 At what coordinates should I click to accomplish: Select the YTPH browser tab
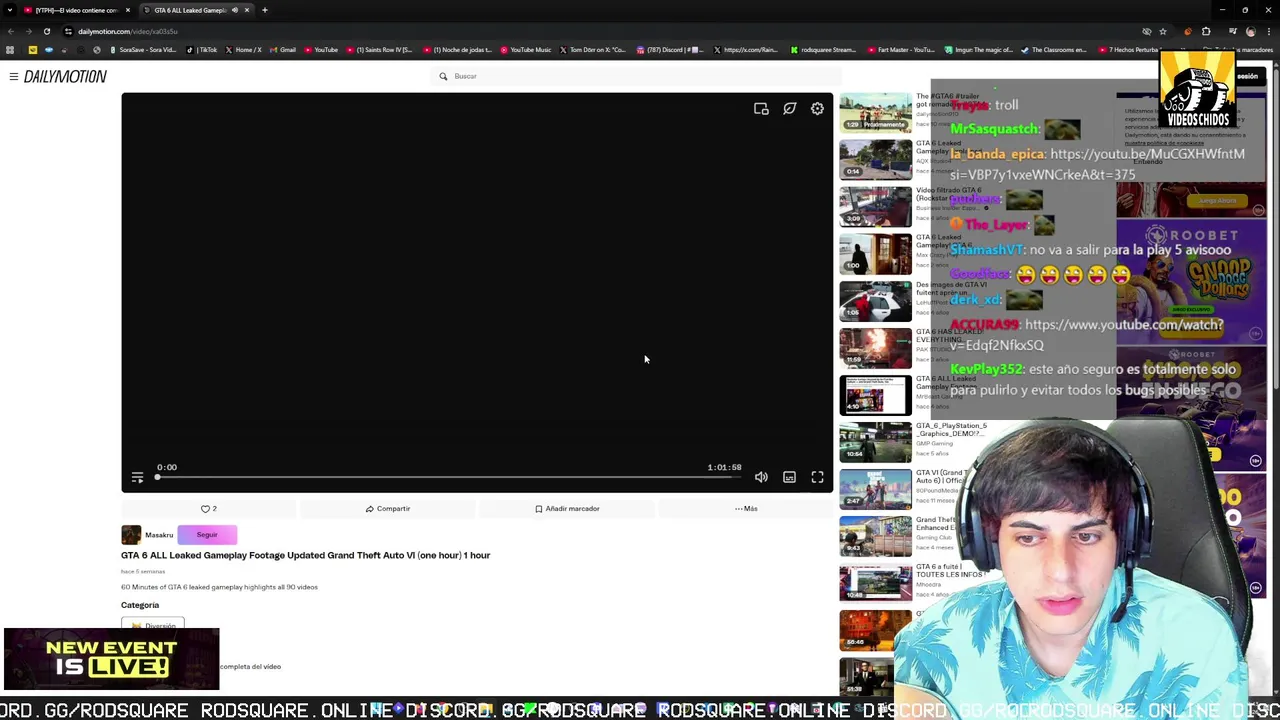tap(77, 10)
